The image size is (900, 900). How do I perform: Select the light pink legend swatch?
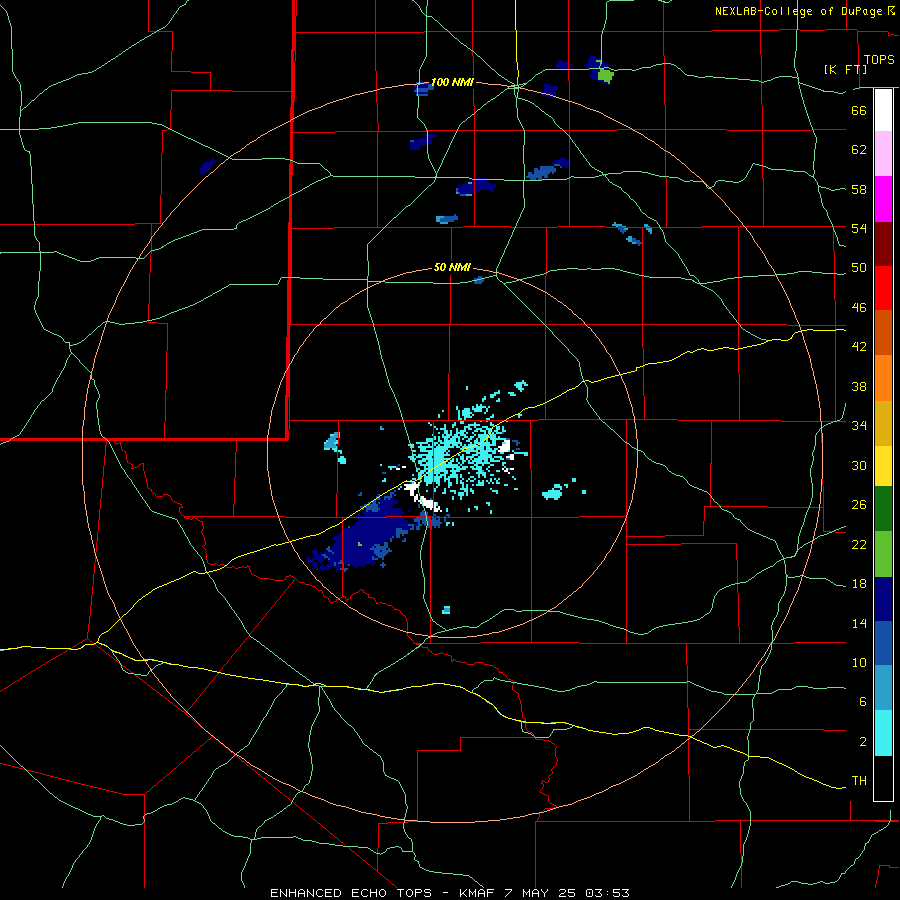[883, 154]
